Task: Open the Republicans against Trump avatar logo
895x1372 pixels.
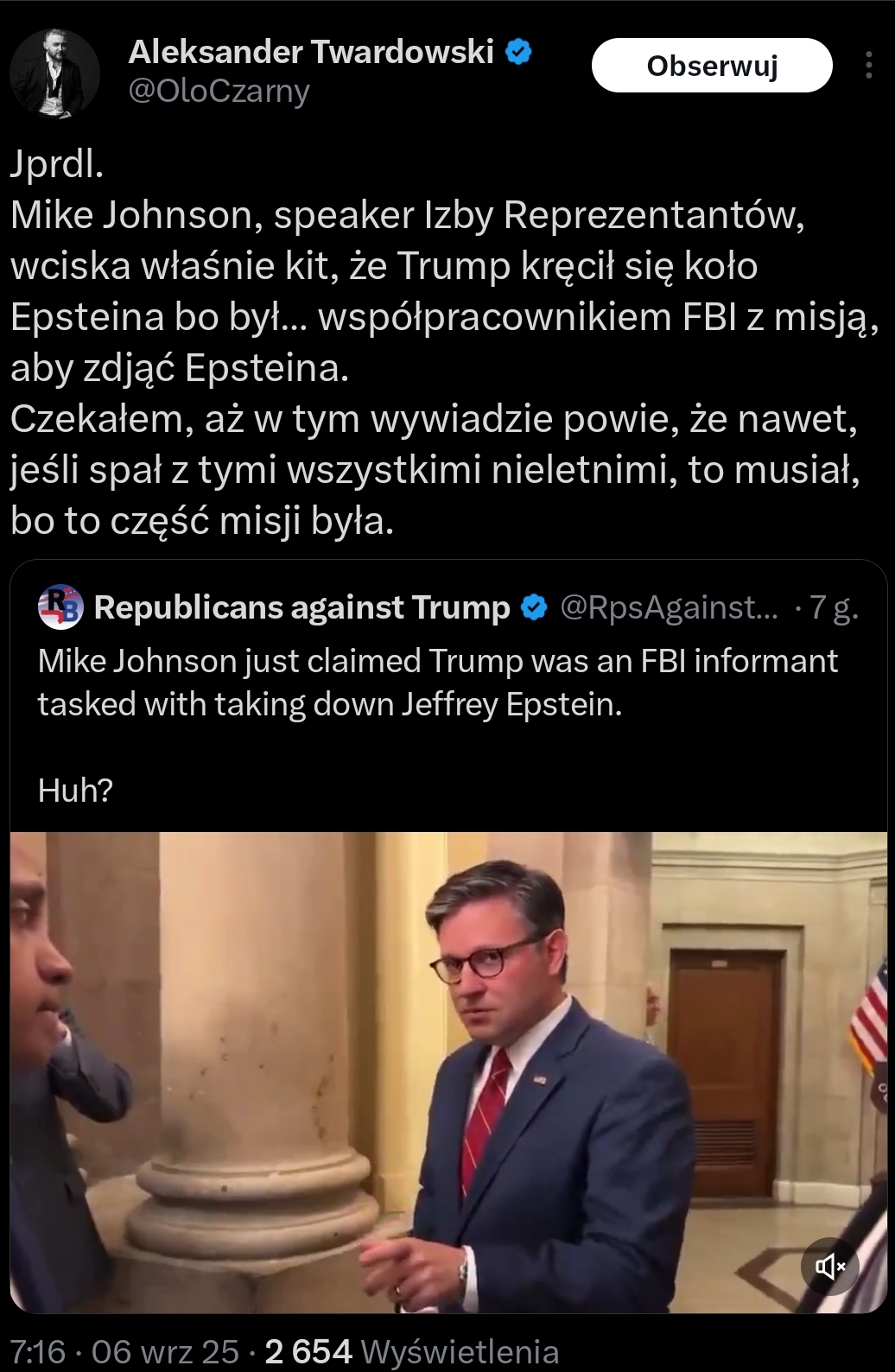Action: tap(60, 607)
